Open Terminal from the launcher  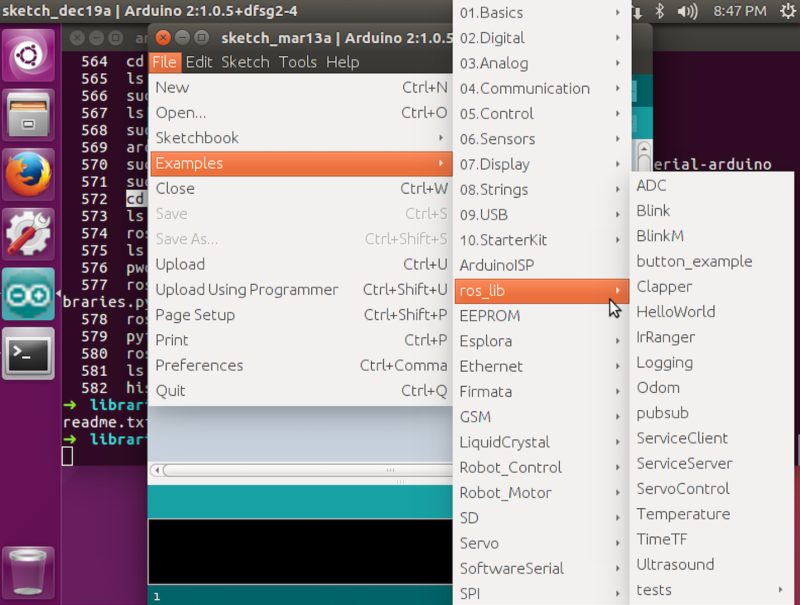tap(29, 354)
